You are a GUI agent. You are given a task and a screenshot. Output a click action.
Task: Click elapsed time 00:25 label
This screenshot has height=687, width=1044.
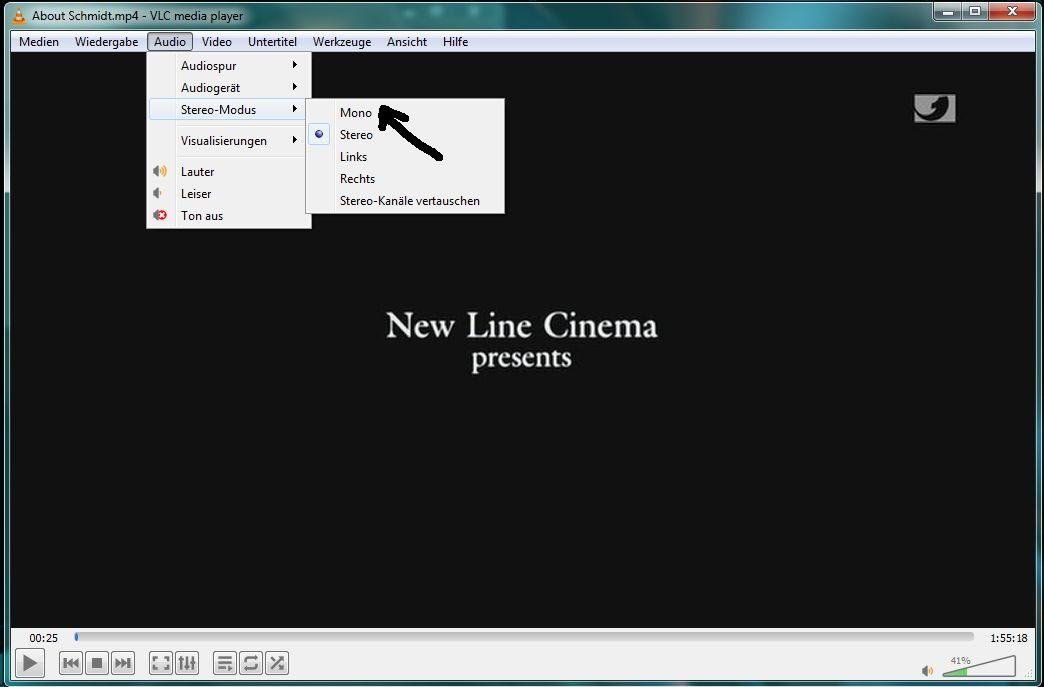tap(43, 638)
